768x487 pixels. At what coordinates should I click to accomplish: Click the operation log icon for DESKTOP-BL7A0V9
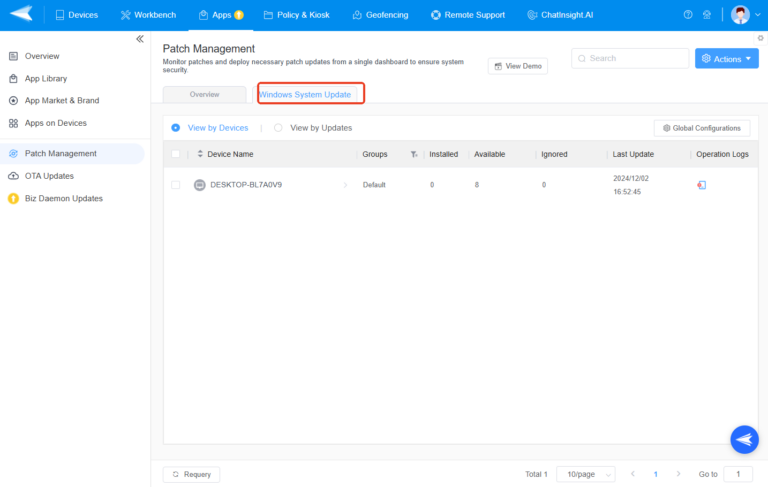coord(702,185)
